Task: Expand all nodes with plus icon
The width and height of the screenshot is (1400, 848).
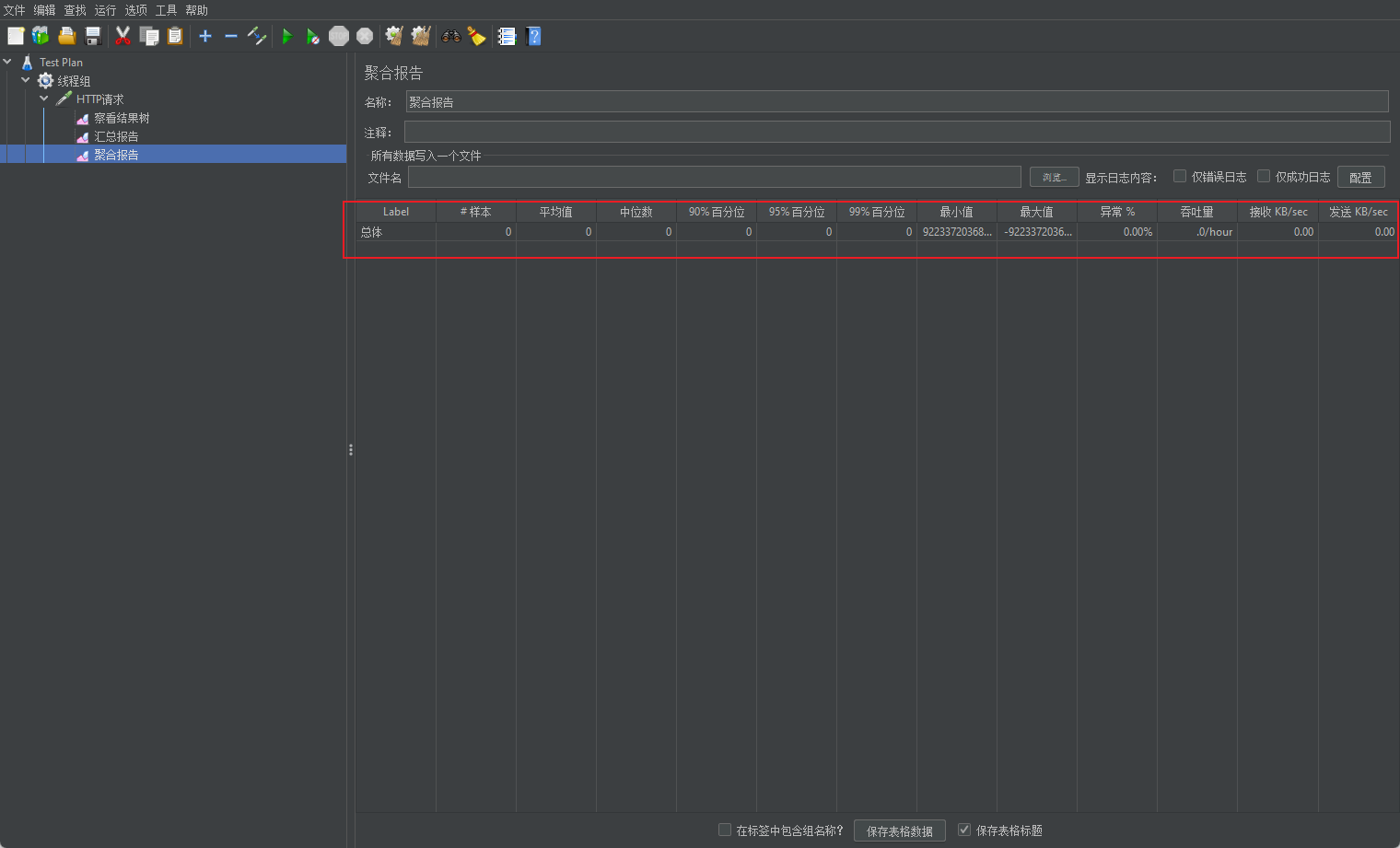Action: (x=205, y=36)
